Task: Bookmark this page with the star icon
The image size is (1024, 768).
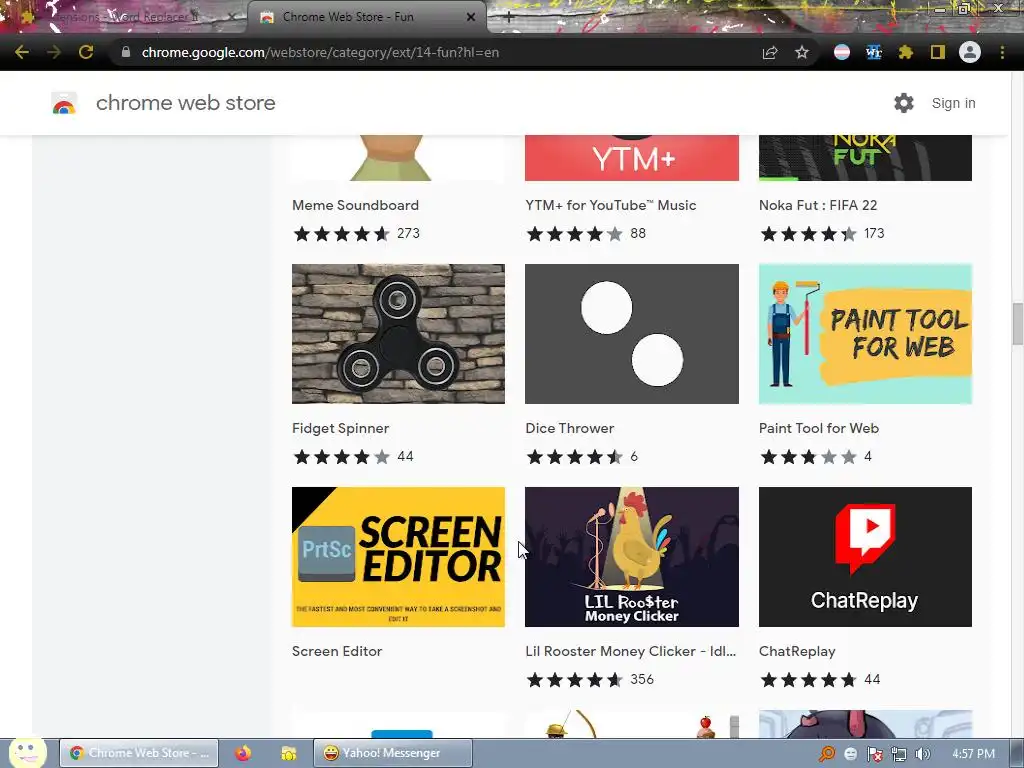Action: click(802, 52)
